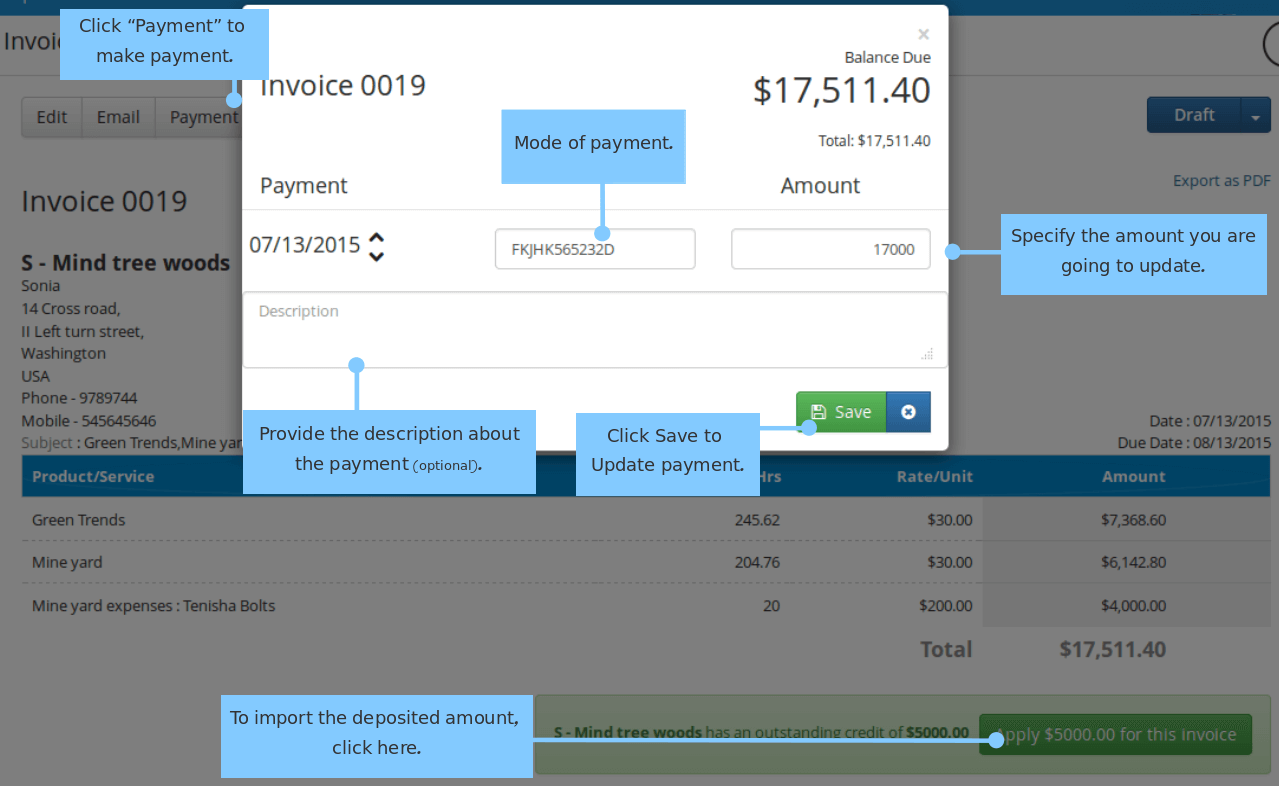
Task: Select the Email button in the toolbar
Action: click(118, 117)
